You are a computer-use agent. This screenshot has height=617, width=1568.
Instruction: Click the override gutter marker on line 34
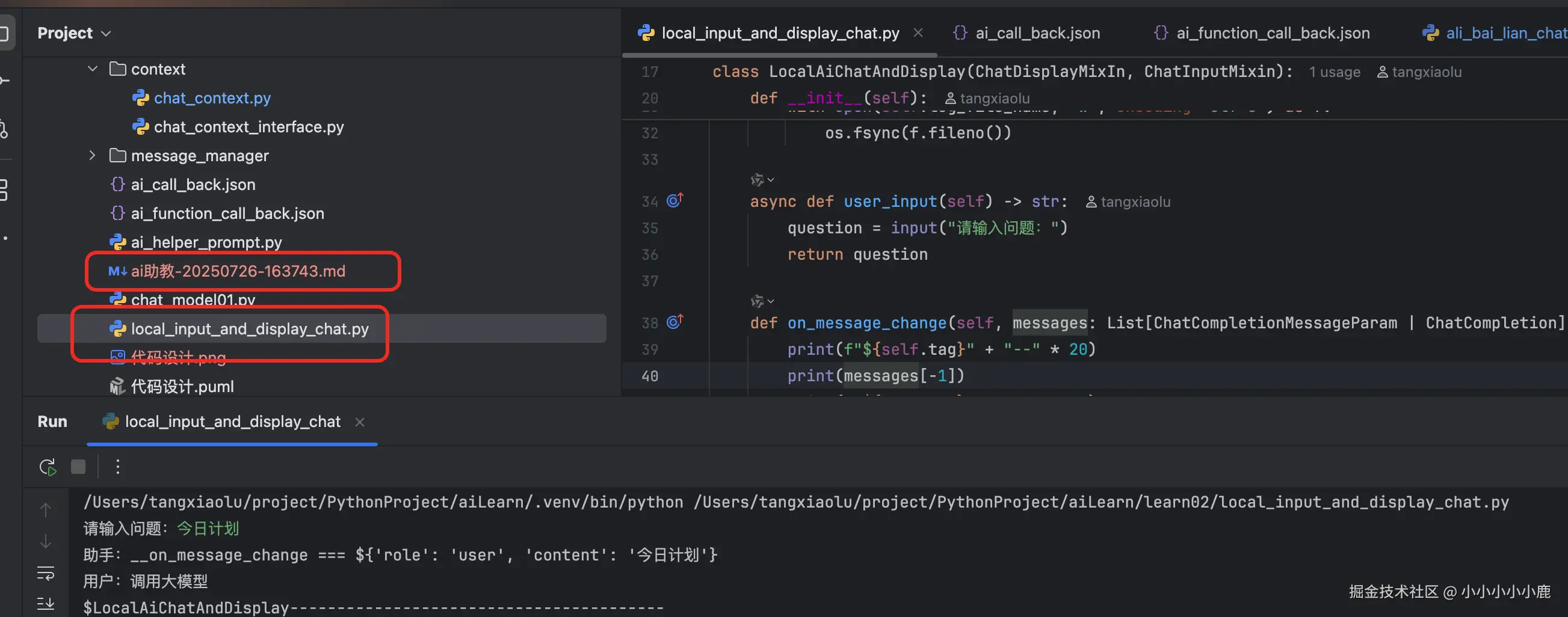pyautogui.click(x=675, y=200)
